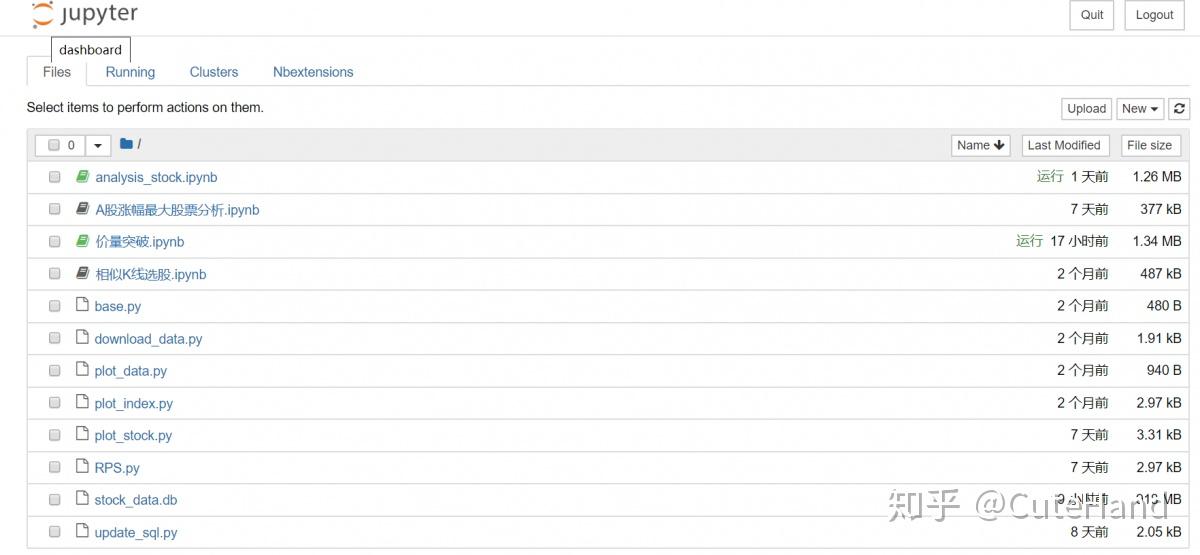Click the root folder icon in breadcrumb

click(126, 144)
